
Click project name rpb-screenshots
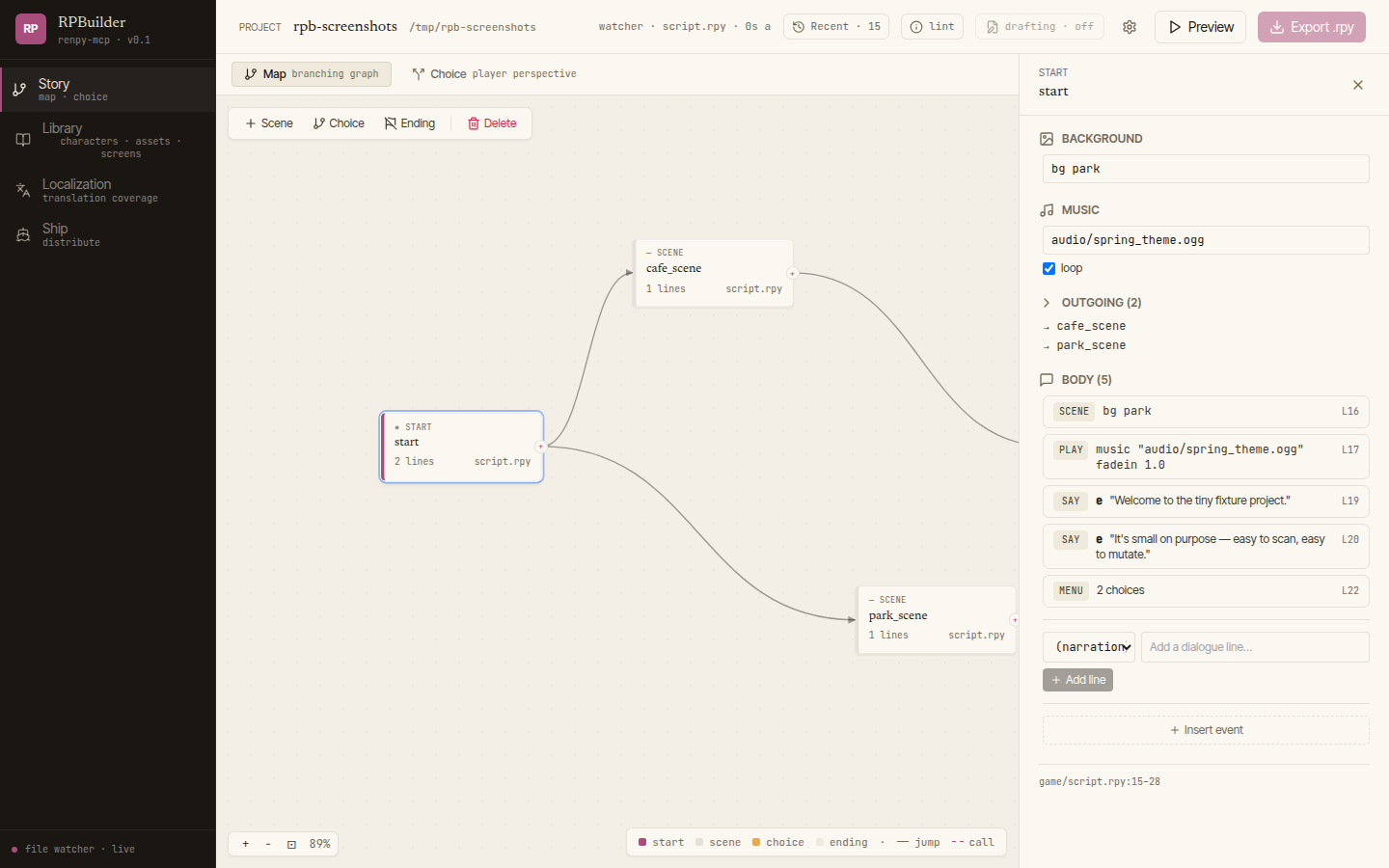(x=345, y=27)
